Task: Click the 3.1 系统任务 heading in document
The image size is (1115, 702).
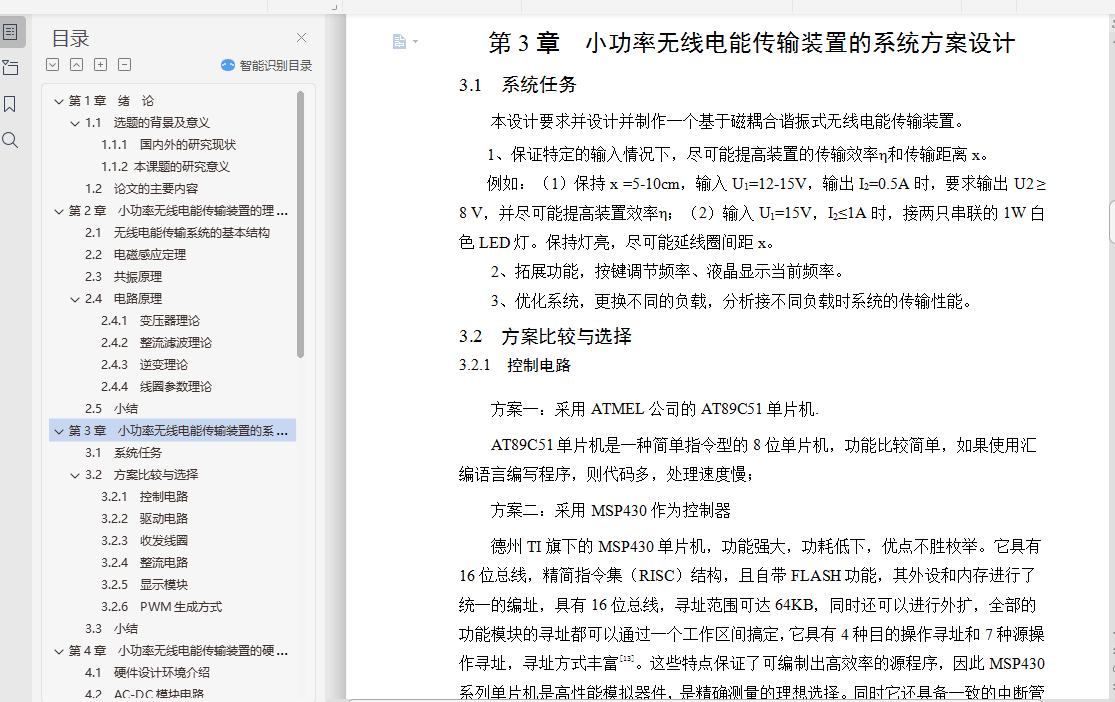Action: coord(518,85)
